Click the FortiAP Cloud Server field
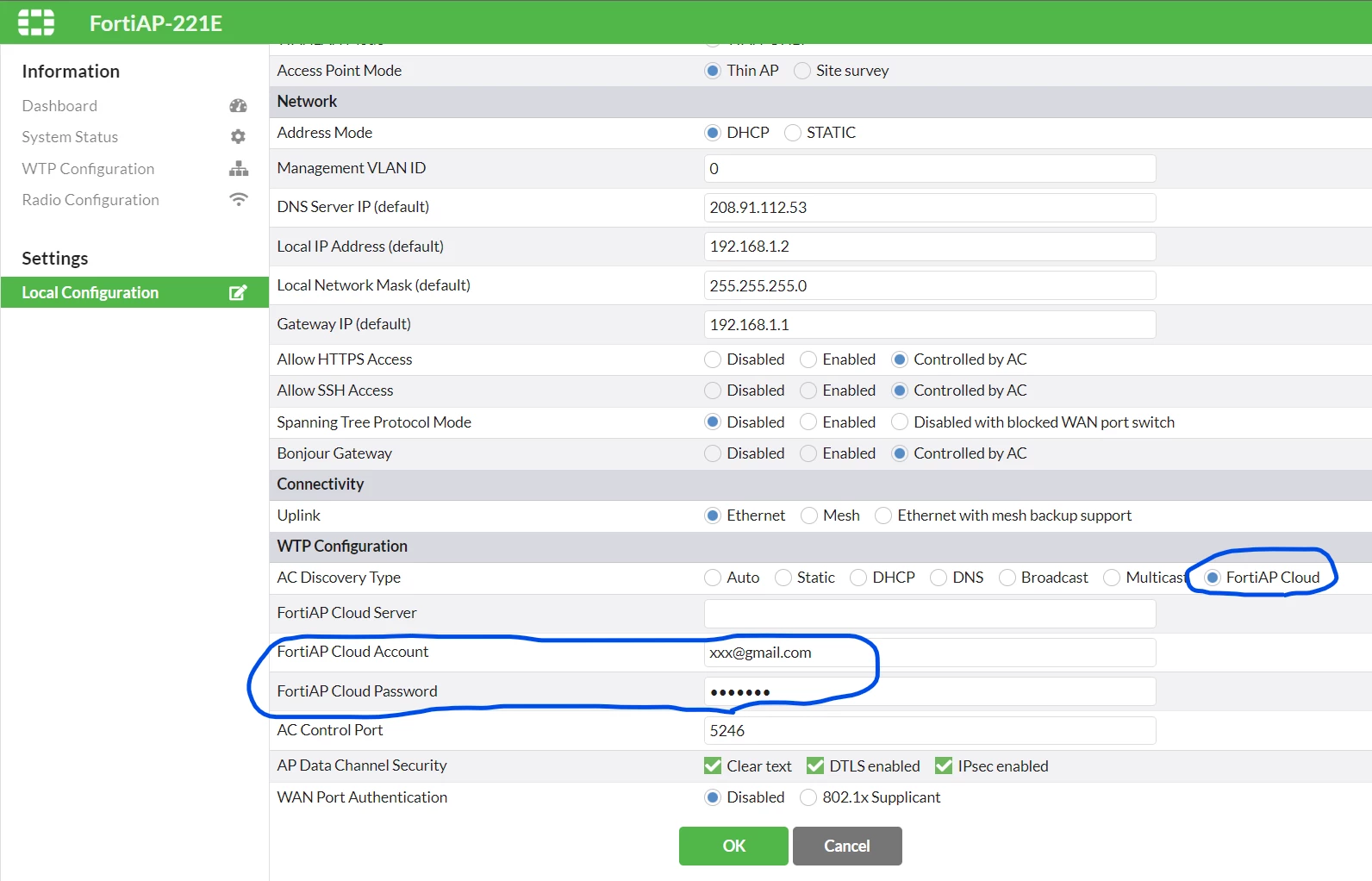 [x=930, y=614]
